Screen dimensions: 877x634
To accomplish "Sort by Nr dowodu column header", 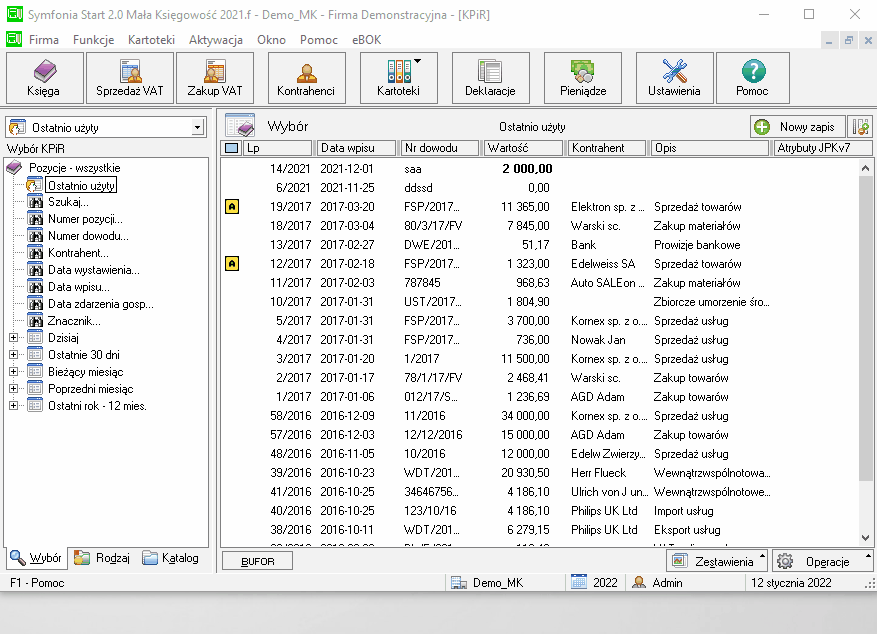I will [x=440, y=148].
